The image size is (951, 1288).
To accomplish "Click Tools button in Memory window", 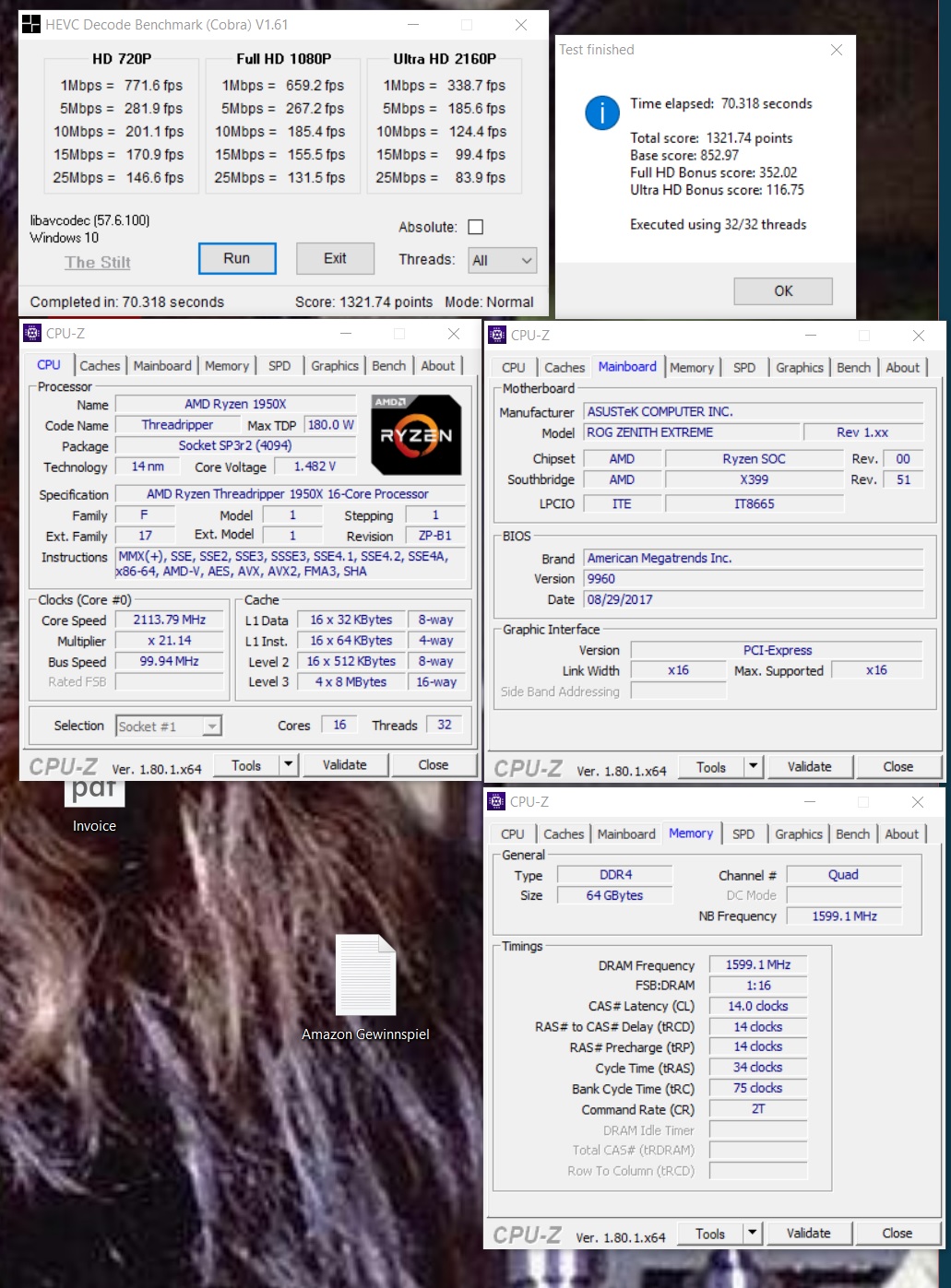I will coord(710,1234).
